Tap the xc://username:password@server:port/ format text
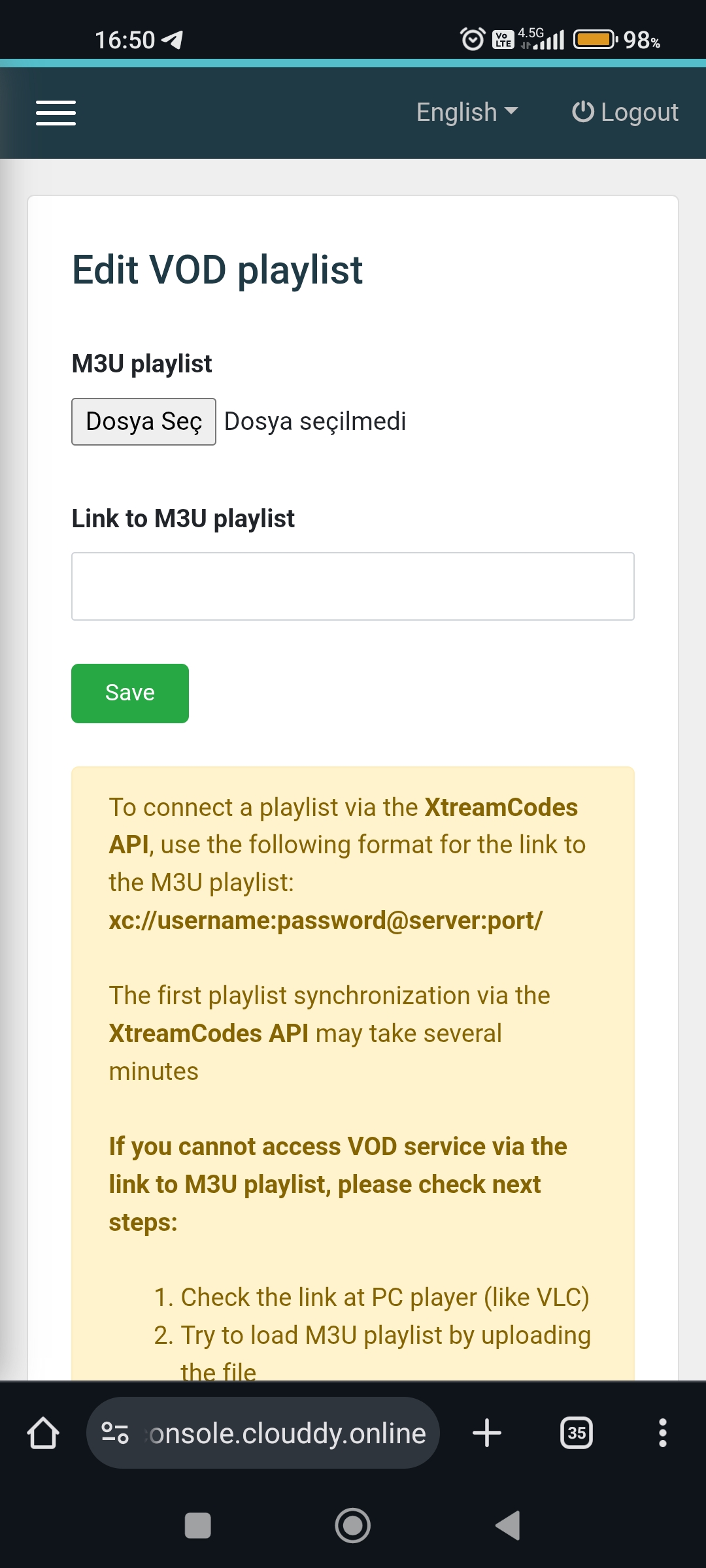This screenshot has height=1568, width=706. coord(326,921)
